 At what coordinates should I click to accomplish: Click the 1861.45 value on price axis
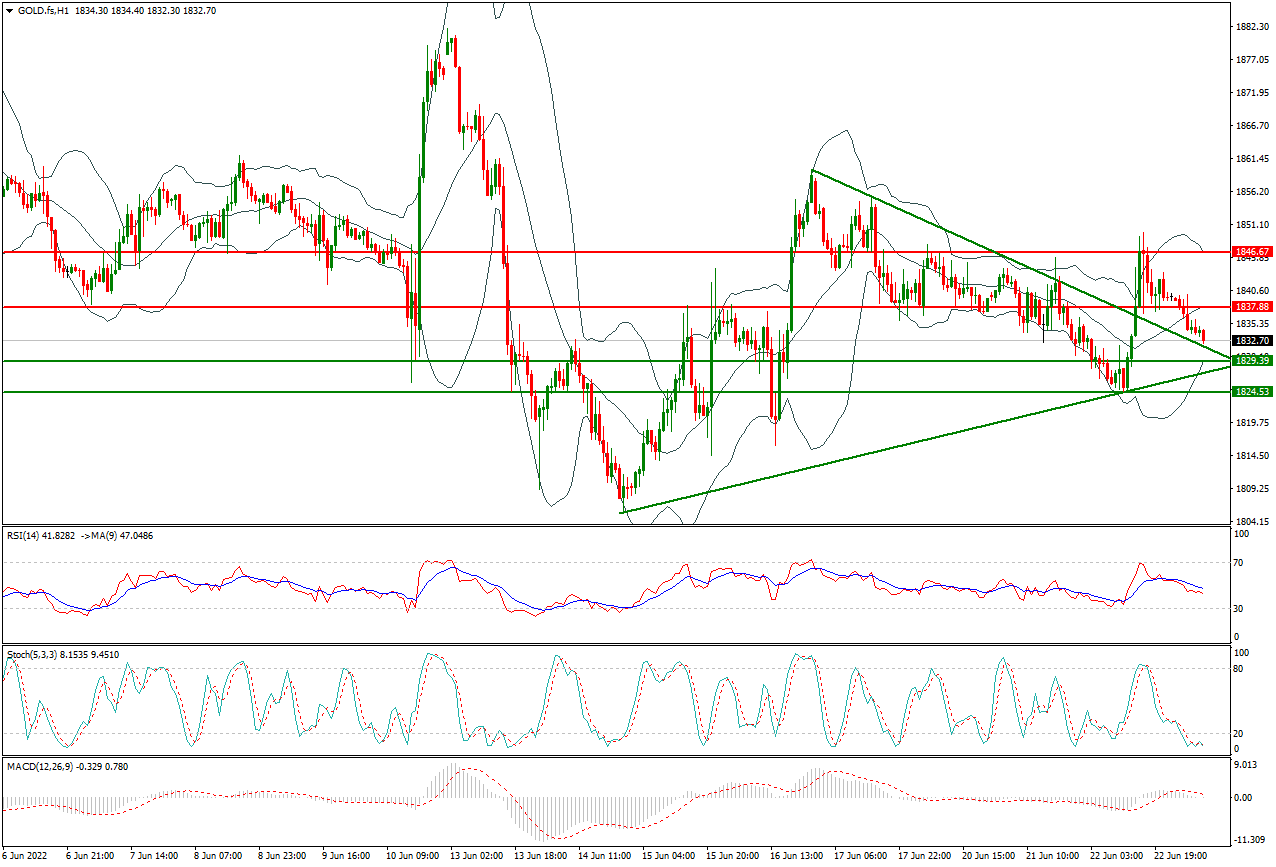click(x=1252, y=159)
